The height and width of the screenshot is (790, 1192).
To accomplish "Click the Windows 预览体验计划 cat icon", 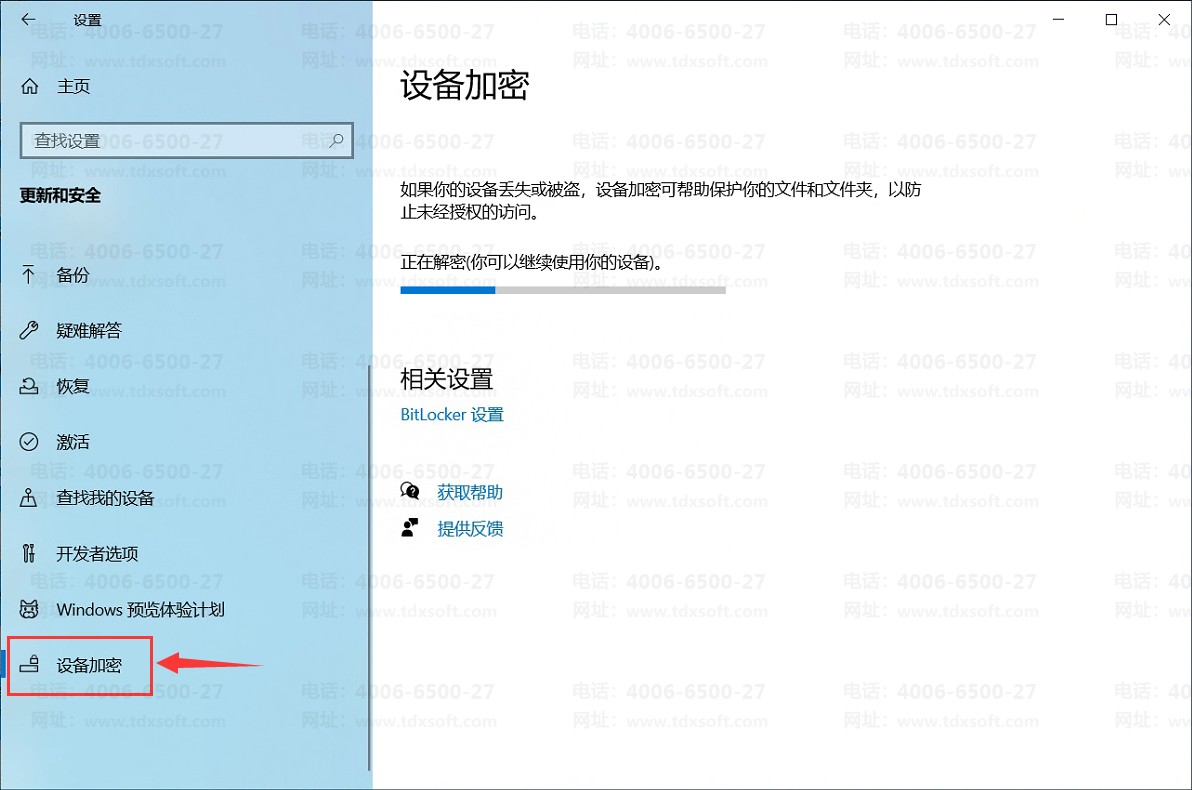I will coord(29,609).
